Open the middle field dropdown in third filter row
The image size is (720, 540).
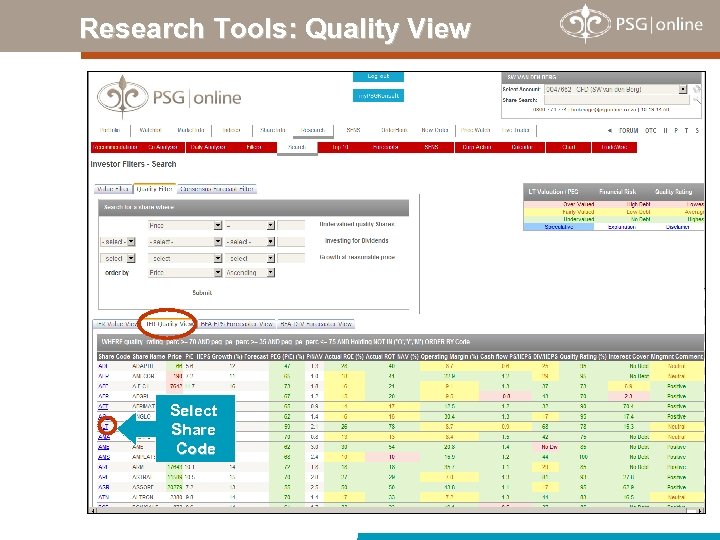185,259
